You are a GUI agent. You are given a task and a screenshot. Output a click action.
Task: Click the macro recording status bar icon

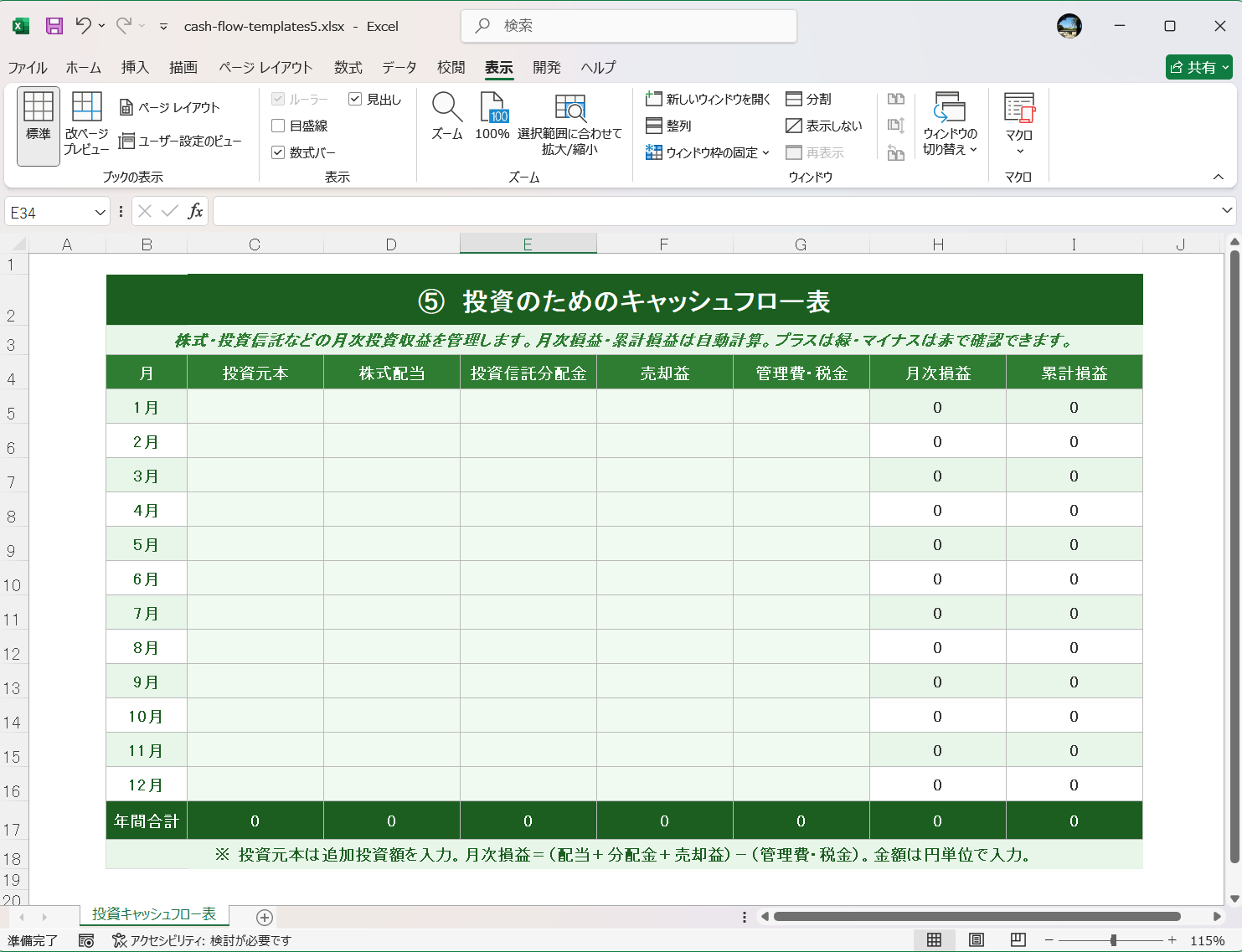[86, 940]
